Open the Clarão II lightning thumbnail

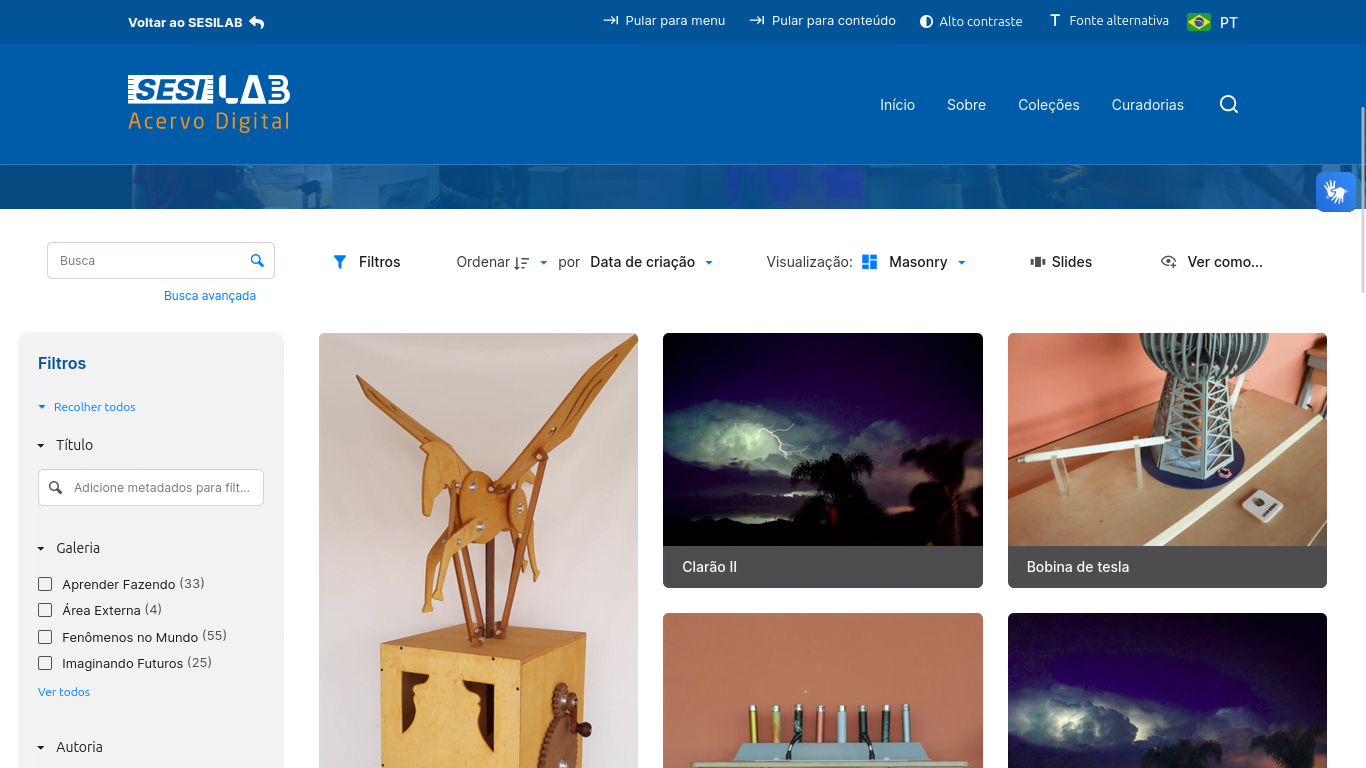[x=823, y=439]
